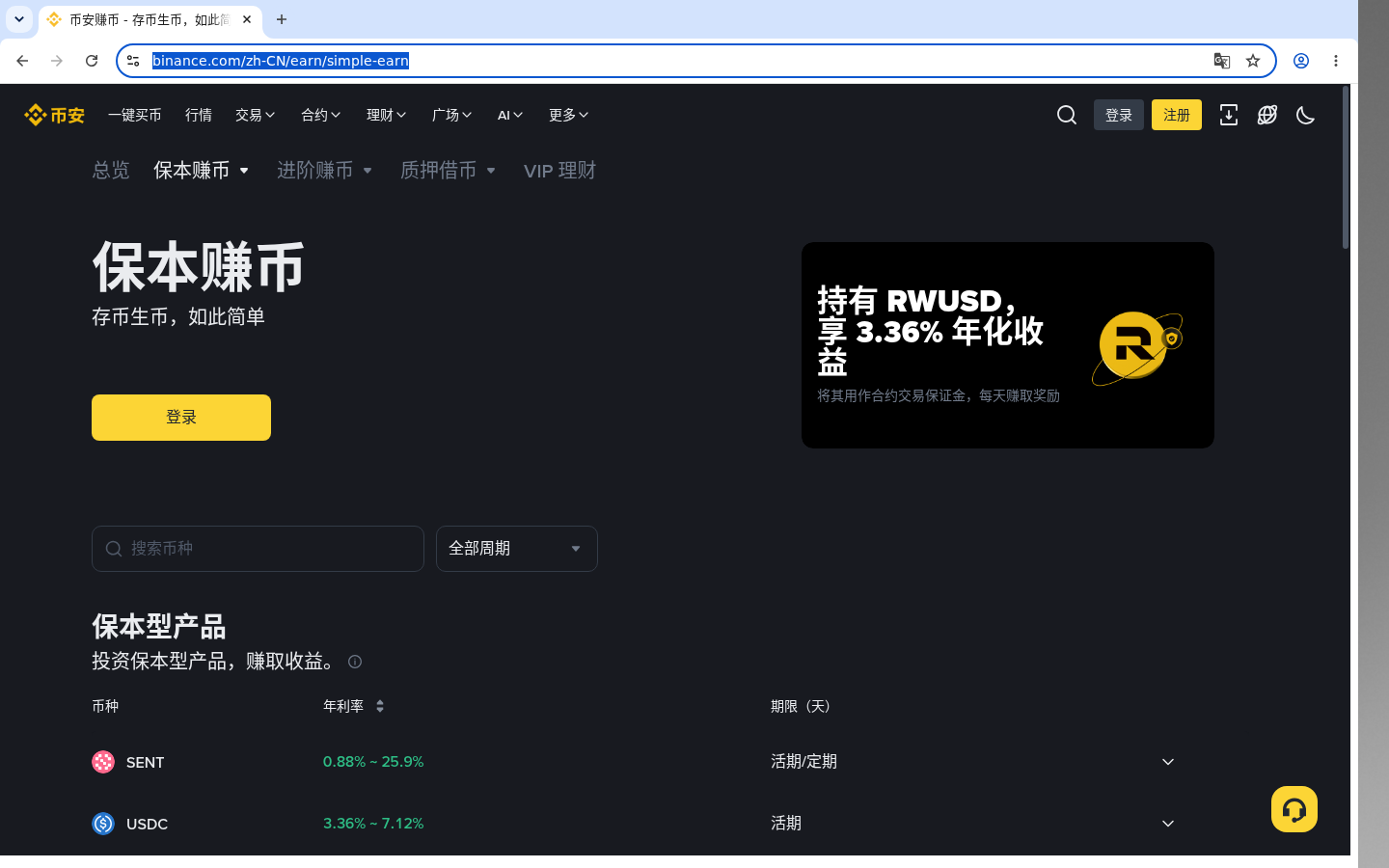1389x868 pixels.
Task: Switch to the VIP 理财 tab
Action: 560,171
